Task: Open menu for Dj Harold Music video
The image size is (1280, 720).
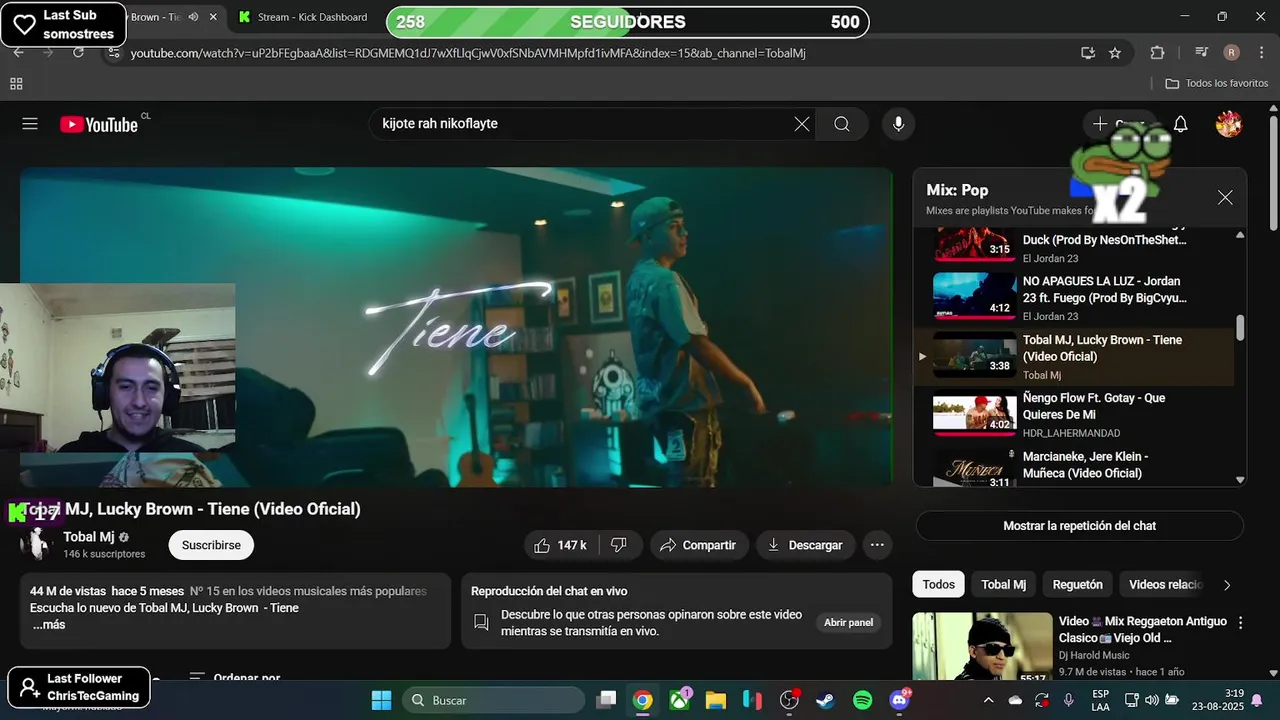Action: pyautogui.click(x=1241, y=622)
